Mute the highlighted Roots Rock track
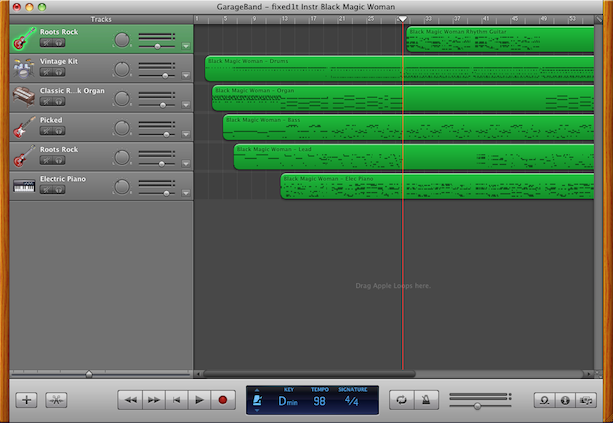This screenshot has width=613, height=423. 46,43
